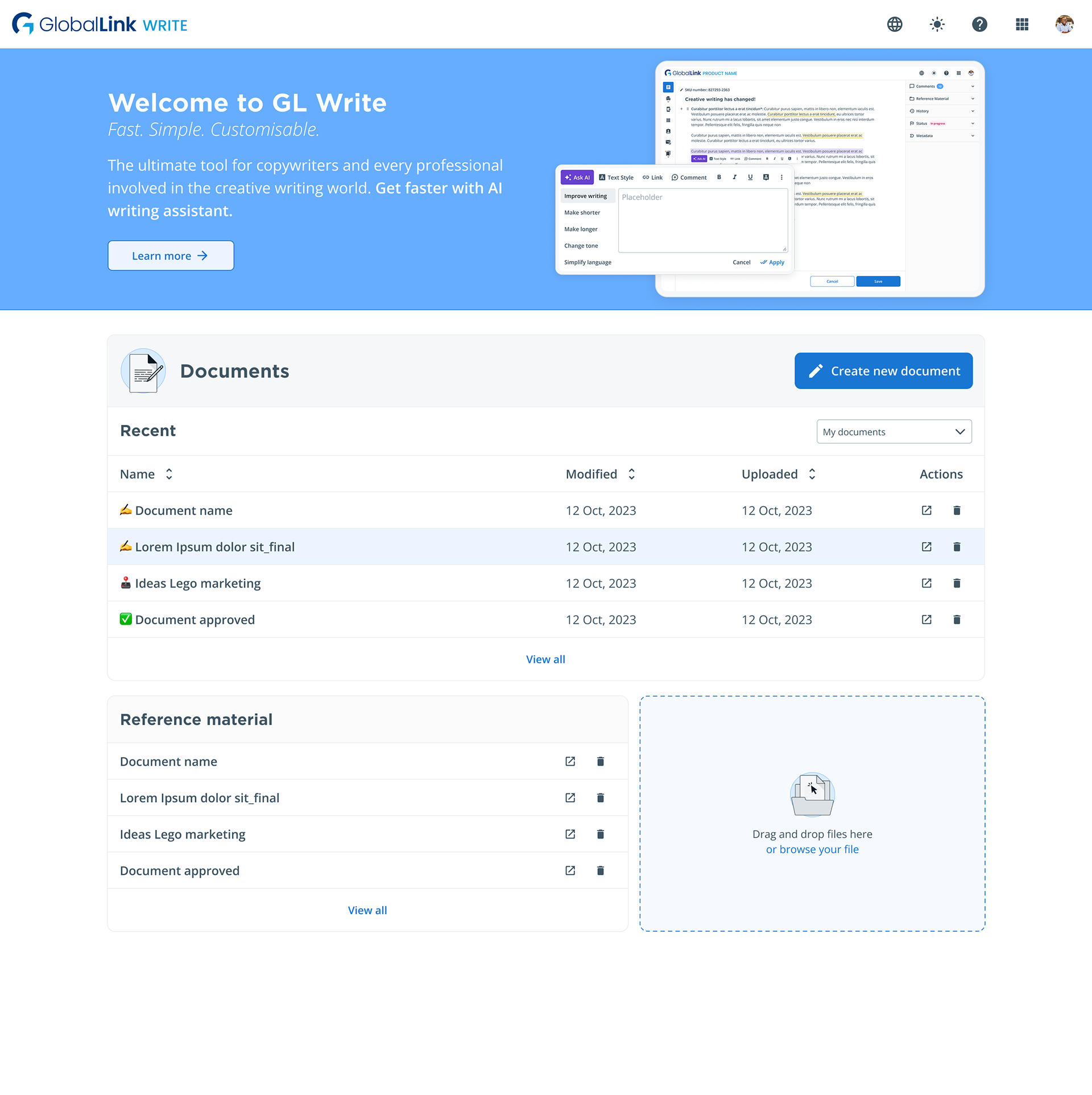This screenshot has height=1095, width=1092.
Task: Open My documents dropdown
Action: click(894, 432)
